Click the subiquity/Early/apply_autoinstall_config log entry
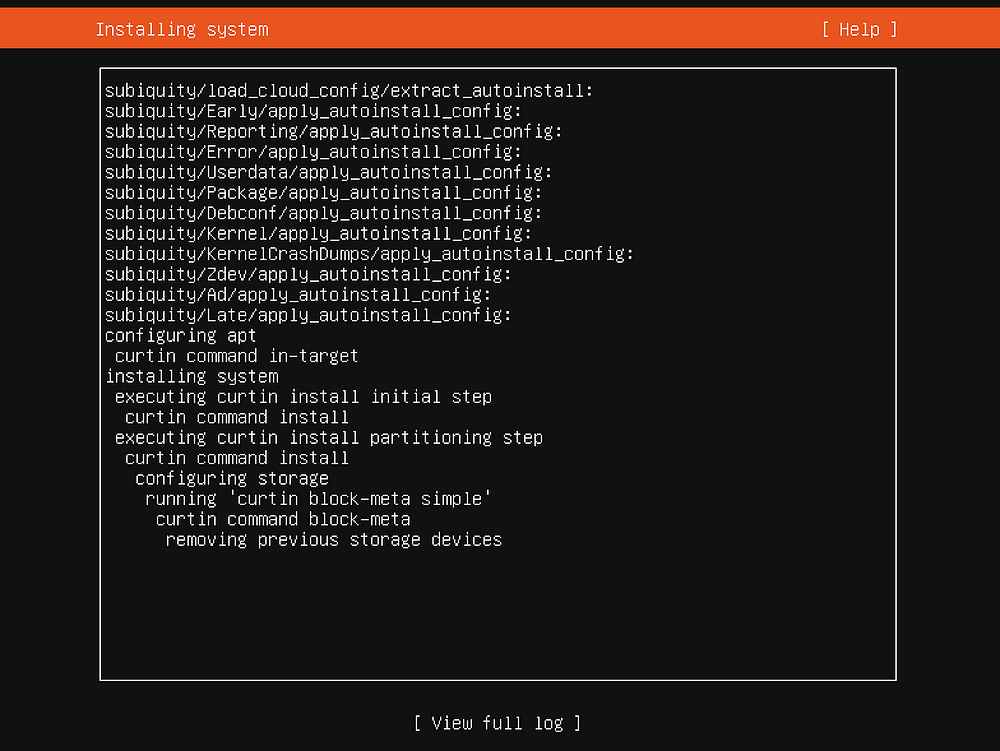The width and height of the screenshot is (1000, 751). click(313, 111)
